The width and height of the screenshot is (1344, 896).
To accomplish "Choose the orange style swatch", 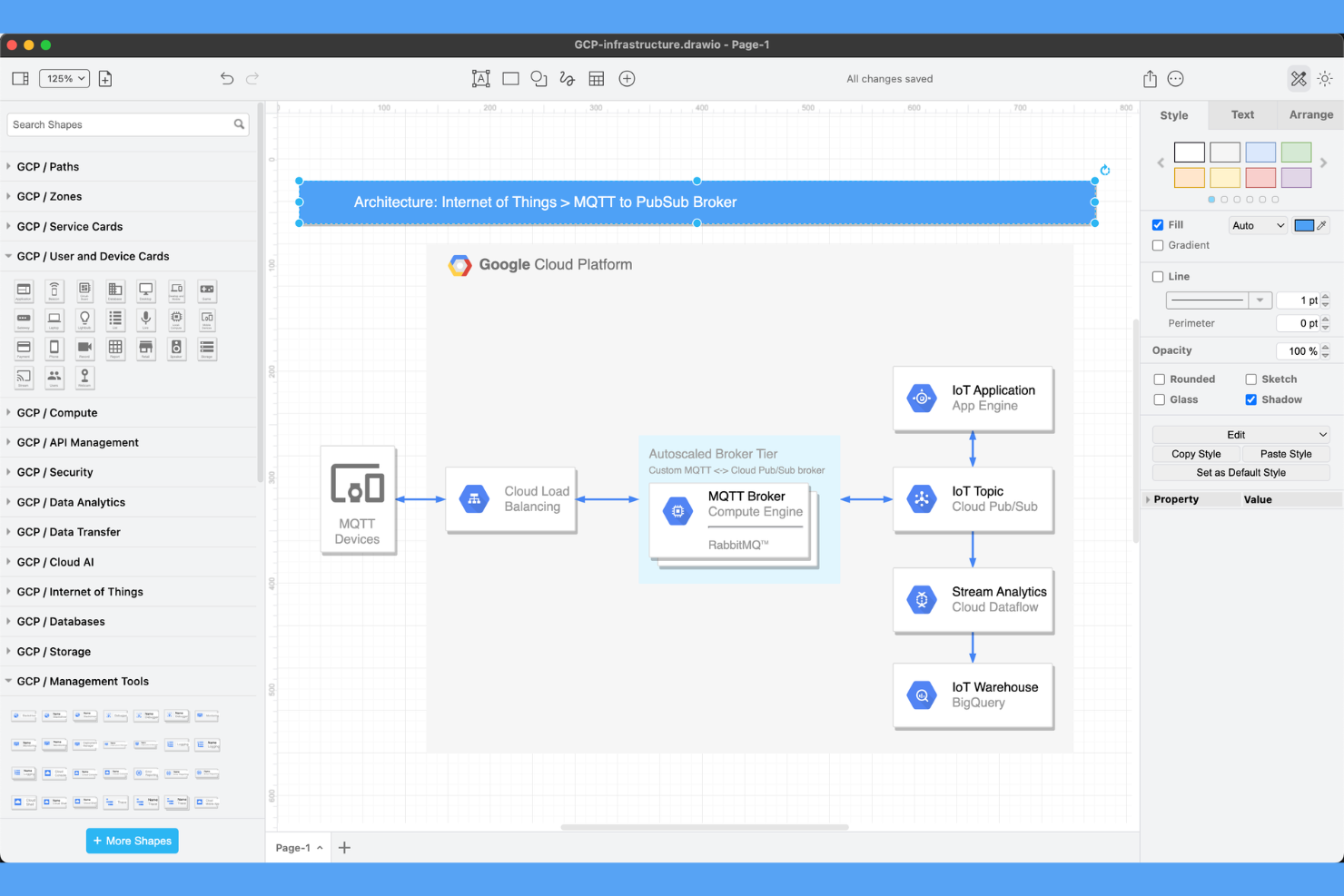I will coord(1189,178).
